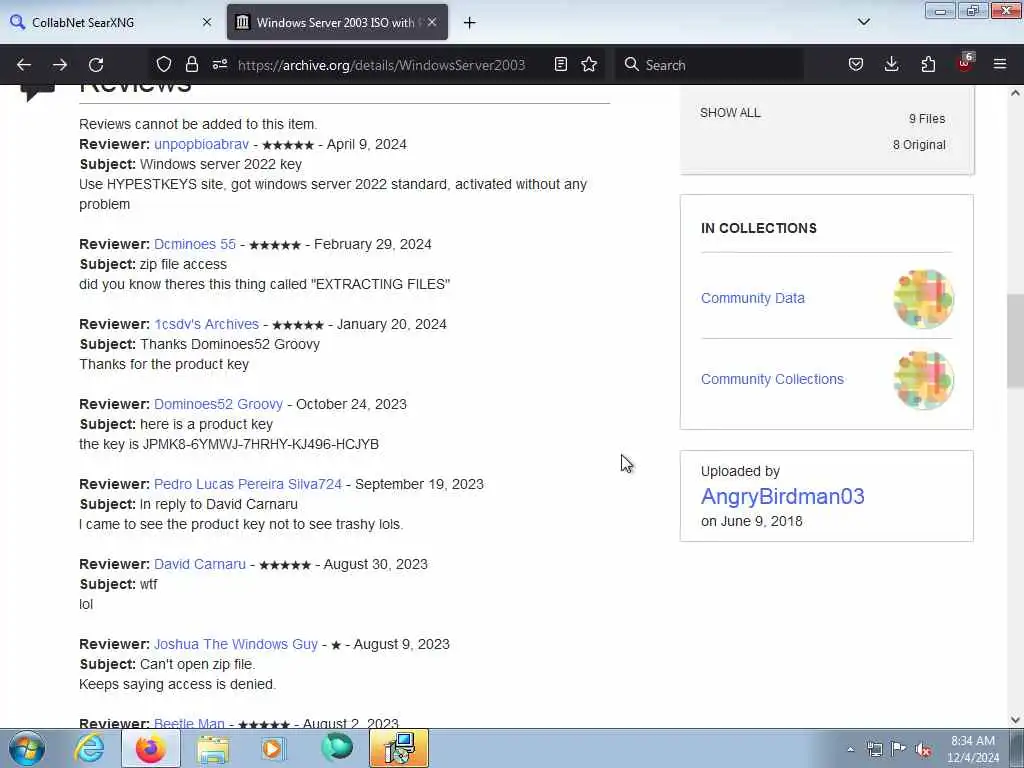Open the Community Data collection link

coord(752,298)
